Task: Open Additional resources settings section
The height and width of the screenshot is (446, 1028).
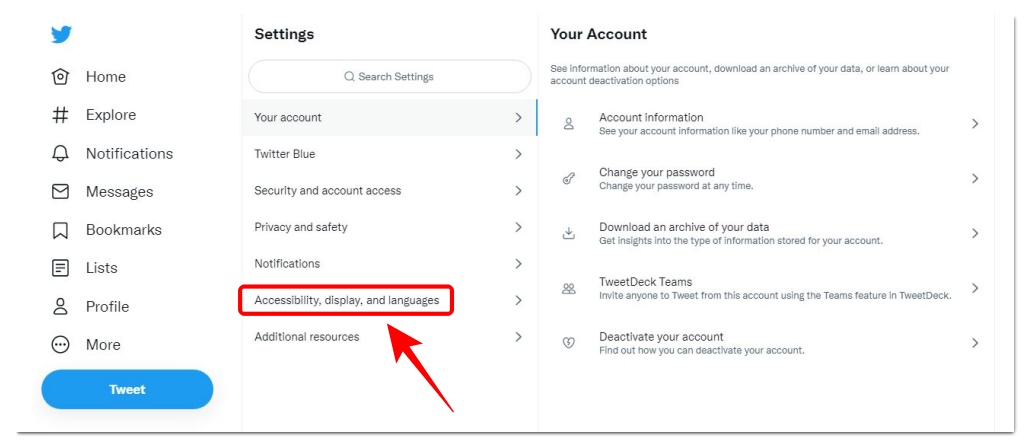Action: click(x=306, y=337)
